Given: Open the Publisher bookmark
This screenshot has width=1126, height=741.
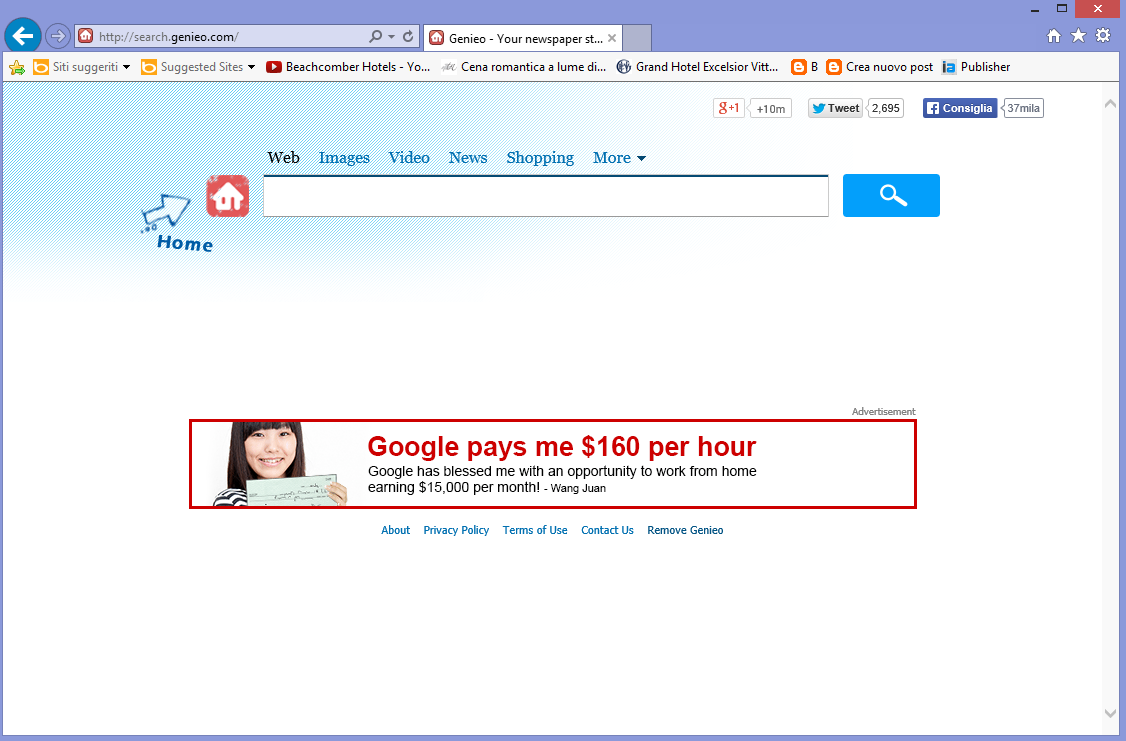Looking at the screenshot, I should 977,67.
